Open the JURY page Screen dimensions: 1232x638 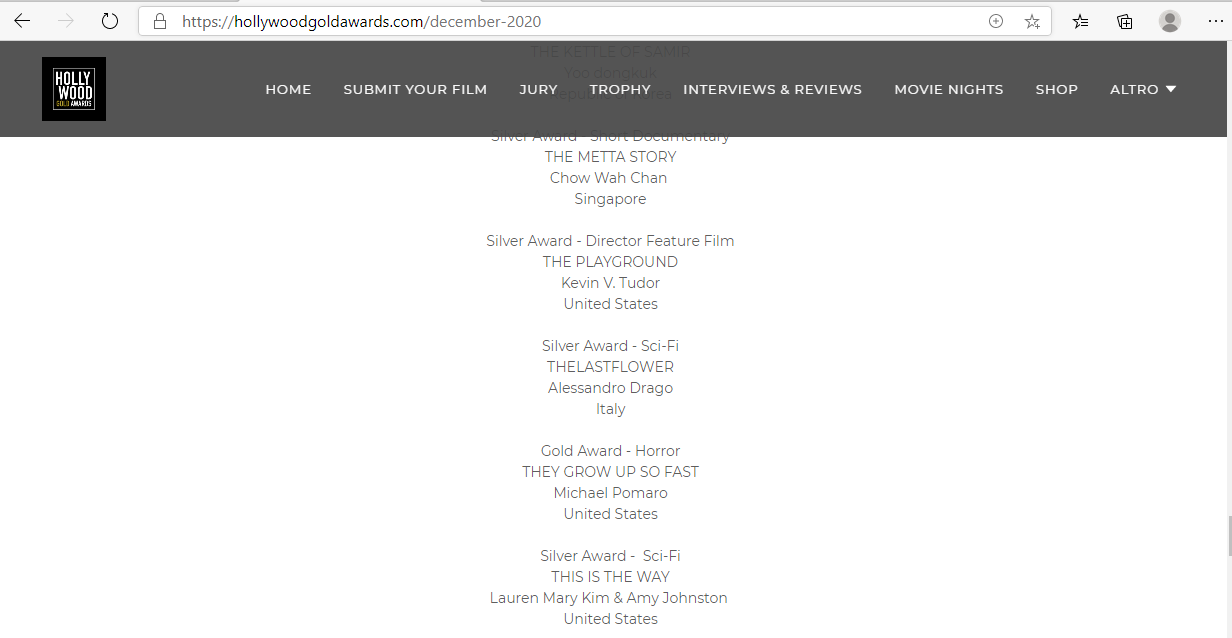click(538, 89)
